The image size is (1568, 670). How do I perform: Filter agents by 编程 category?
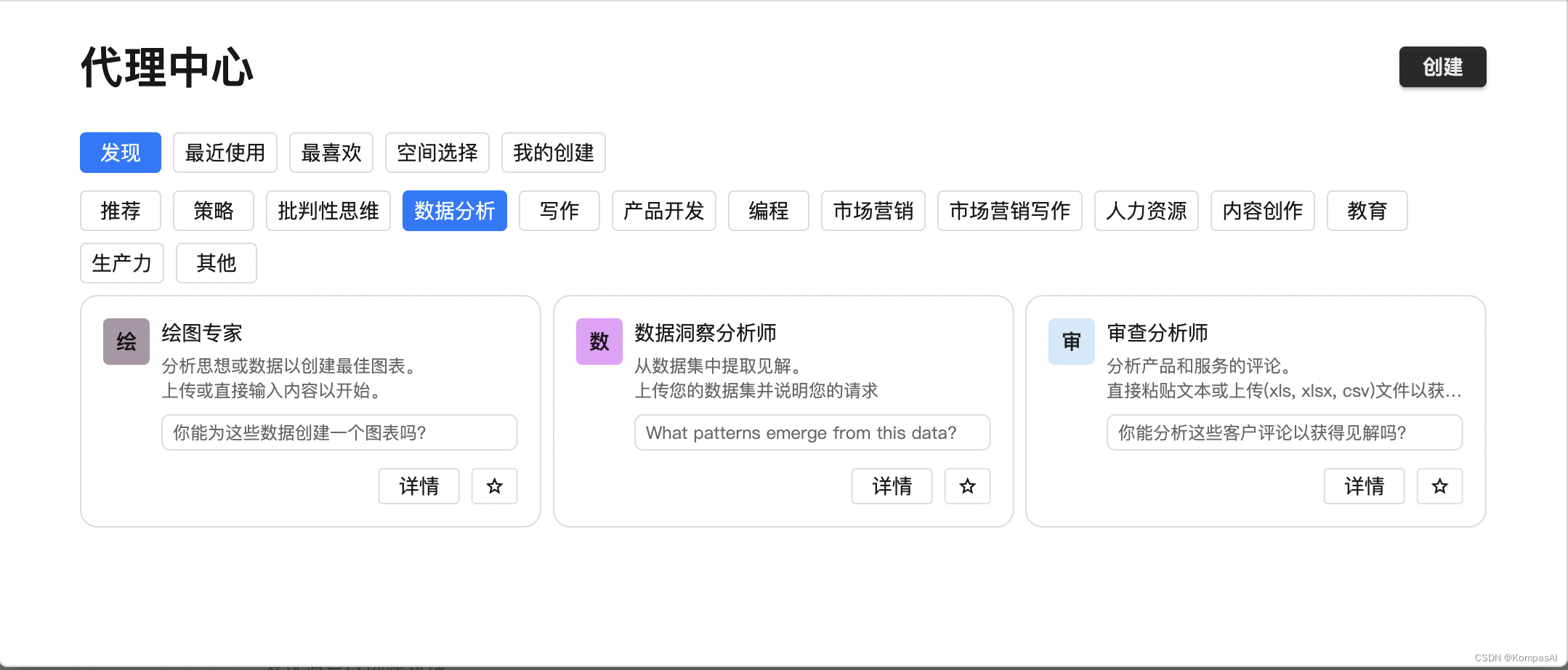[768, 211]
